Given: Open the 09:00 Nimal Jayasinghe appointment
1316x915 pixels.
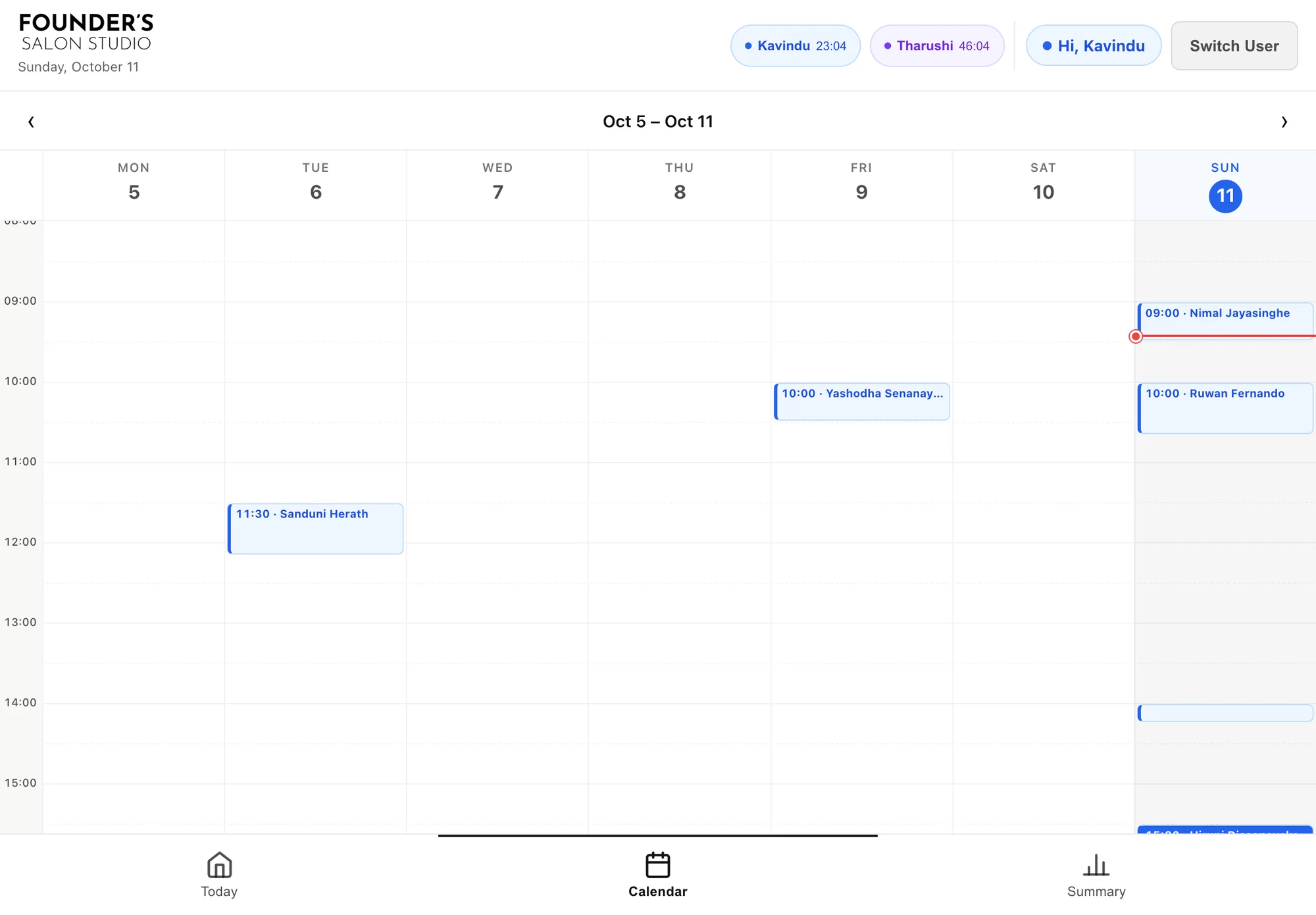Looking at the screenshot, I should 1225,321.
